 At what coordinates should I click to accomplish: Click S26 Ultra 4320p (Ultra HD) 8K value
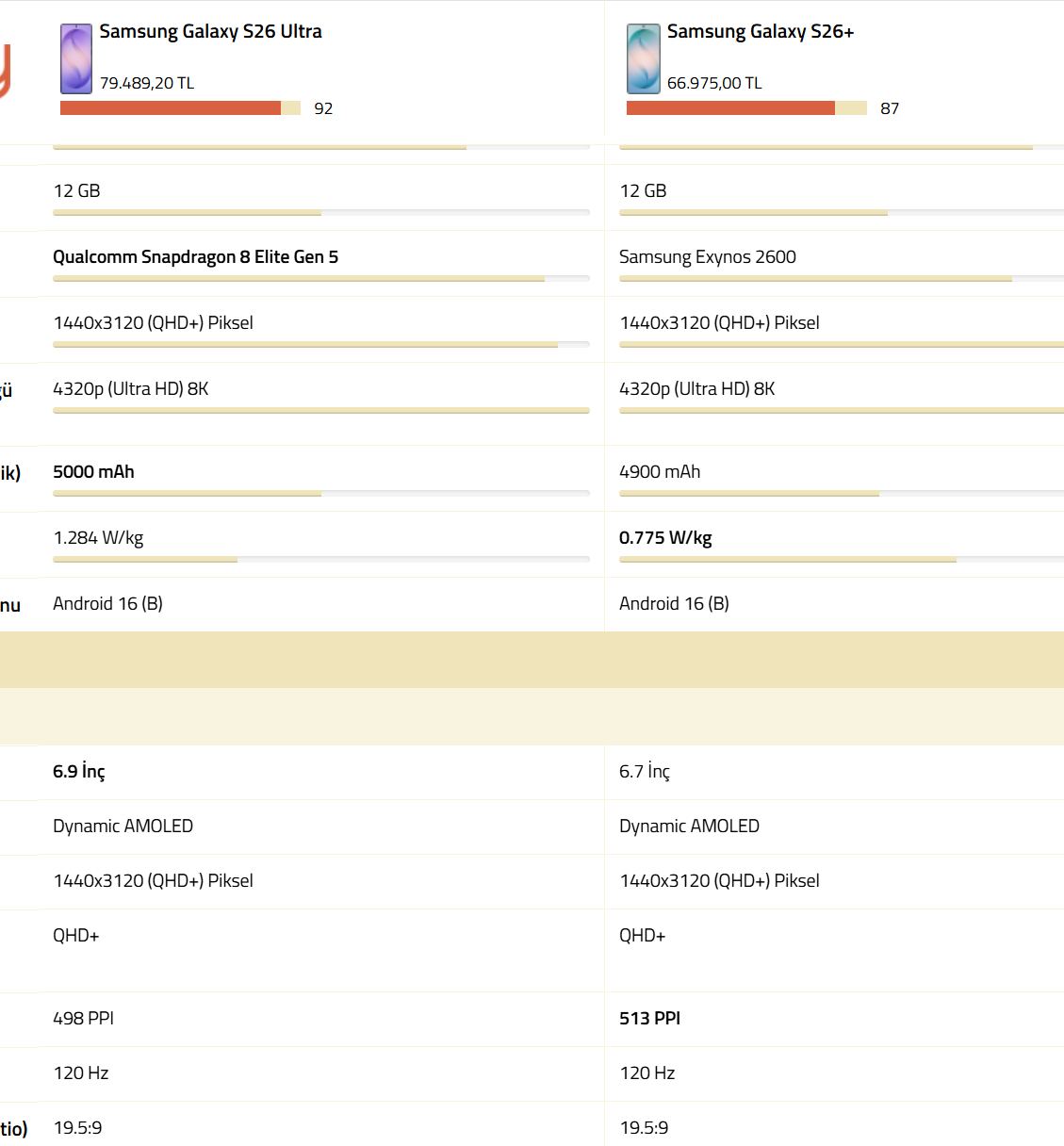click(x=131, y=388)
